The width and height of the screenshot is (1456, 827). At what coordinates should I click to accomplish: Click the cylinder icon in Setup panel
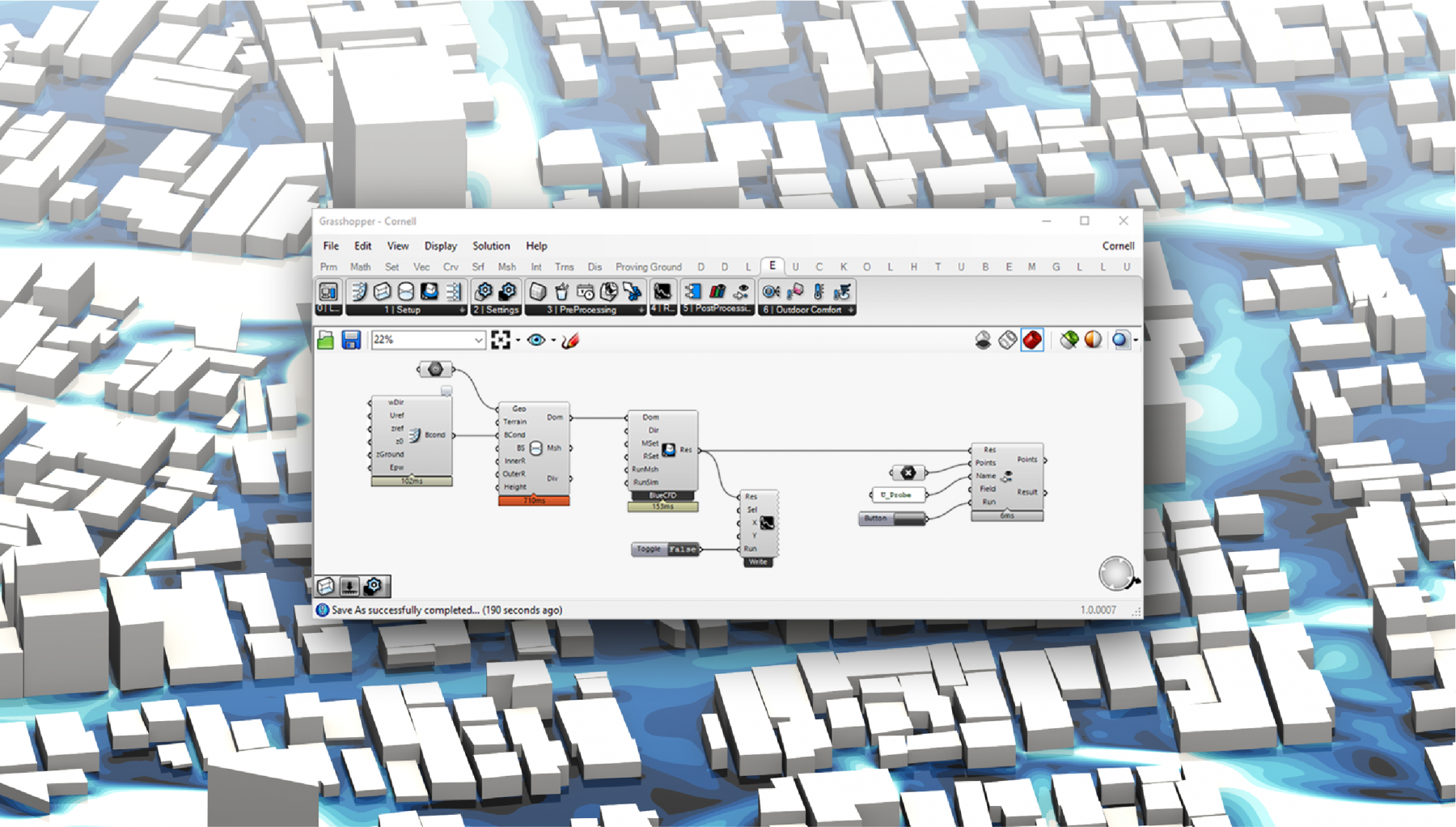pyautogui.click(x=406, y=291)
